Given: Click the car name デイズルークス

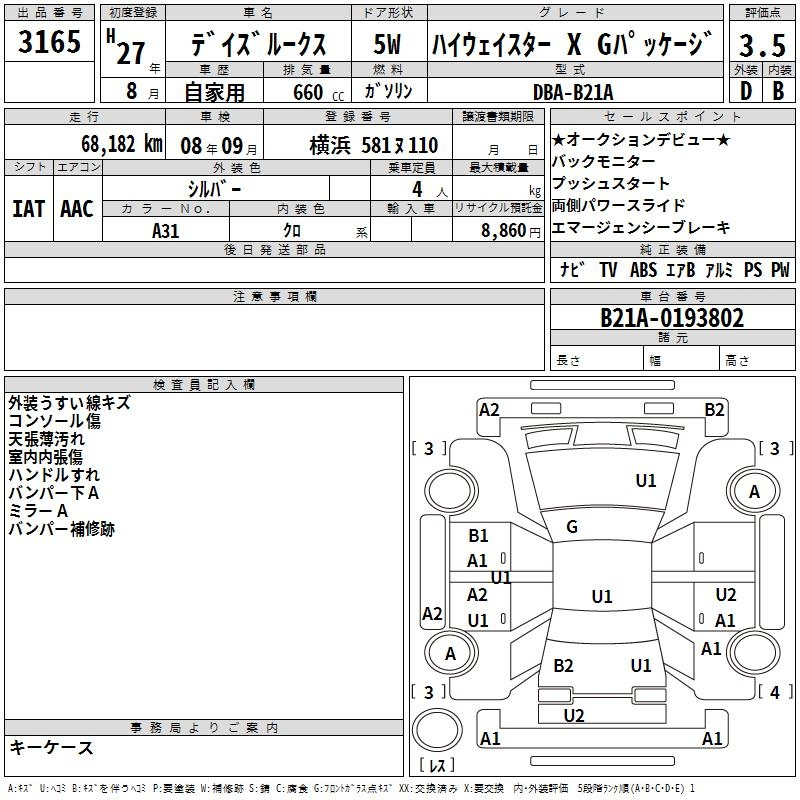Looking at the screenshot, I should point(259,44).
